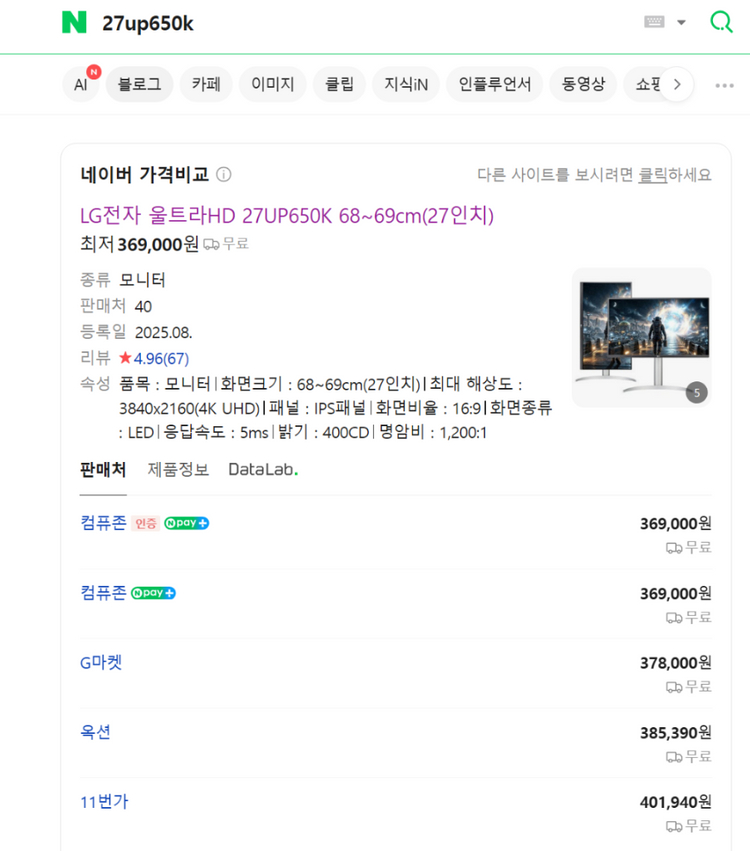This screenshot has height=851, width=750.
Task: Select the 판매처 tab
Action: (103, 469)
